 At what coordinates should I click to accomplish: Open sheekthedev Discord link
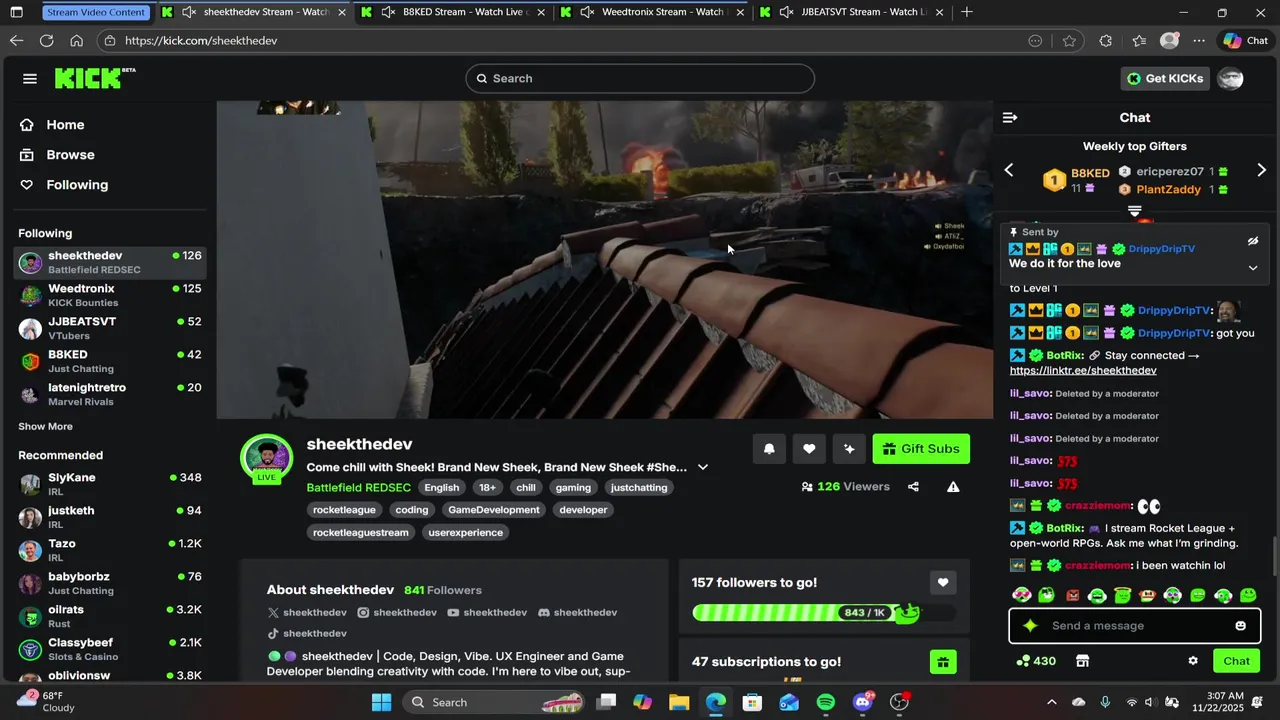tap(577, 613)
